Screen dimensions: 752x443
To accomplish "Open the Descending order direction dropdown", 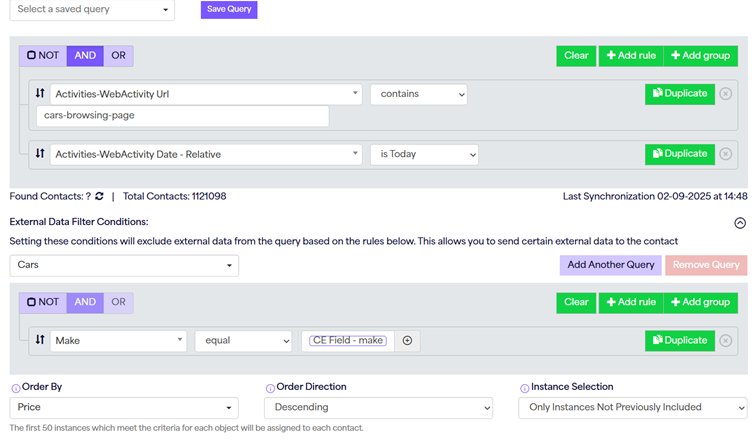I will 378,408.
